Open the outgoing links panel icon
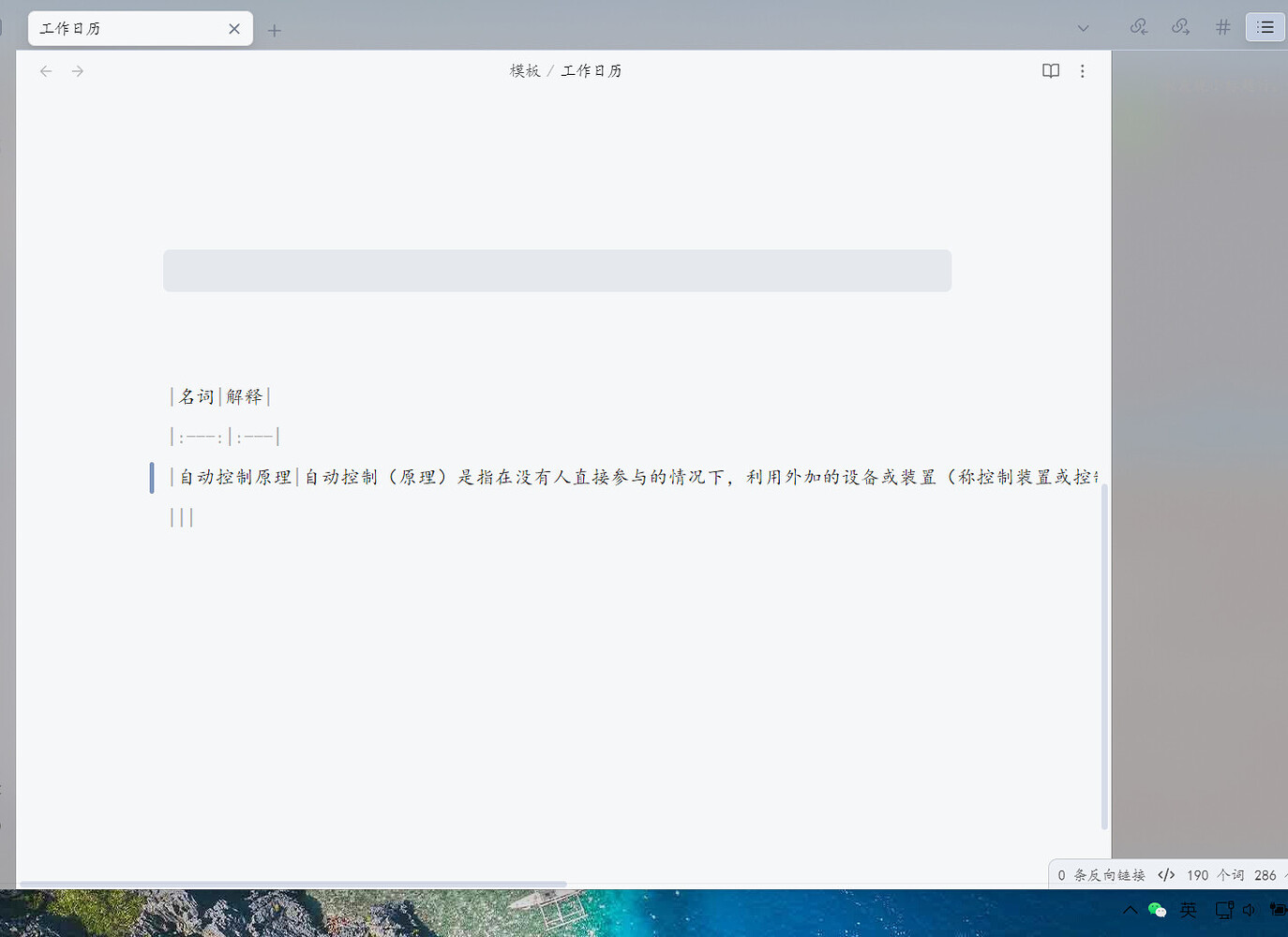Viewport: 1288px width, 937px height. pos(1181,27)
